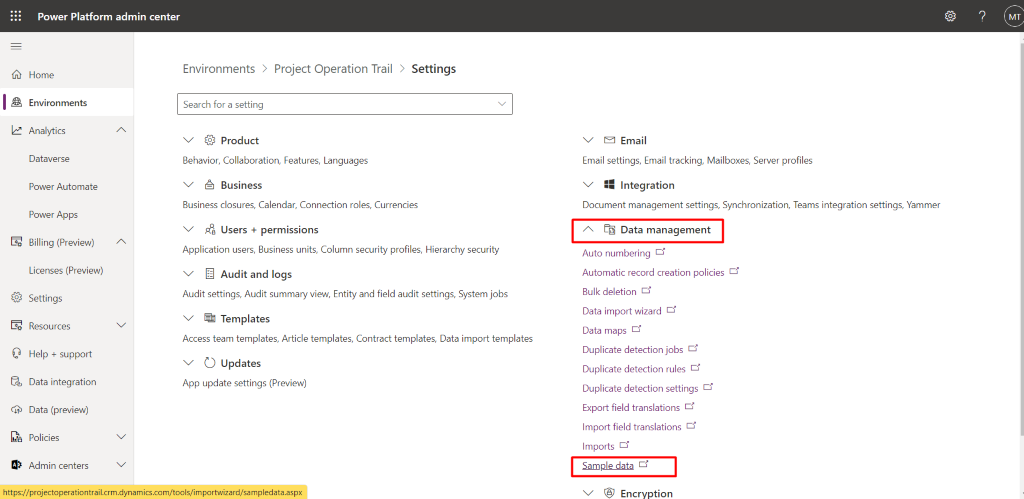This screenshot has width=1024, height=499.
Task: Open the search setting dropdown arrow
Action: pos(502,104)
